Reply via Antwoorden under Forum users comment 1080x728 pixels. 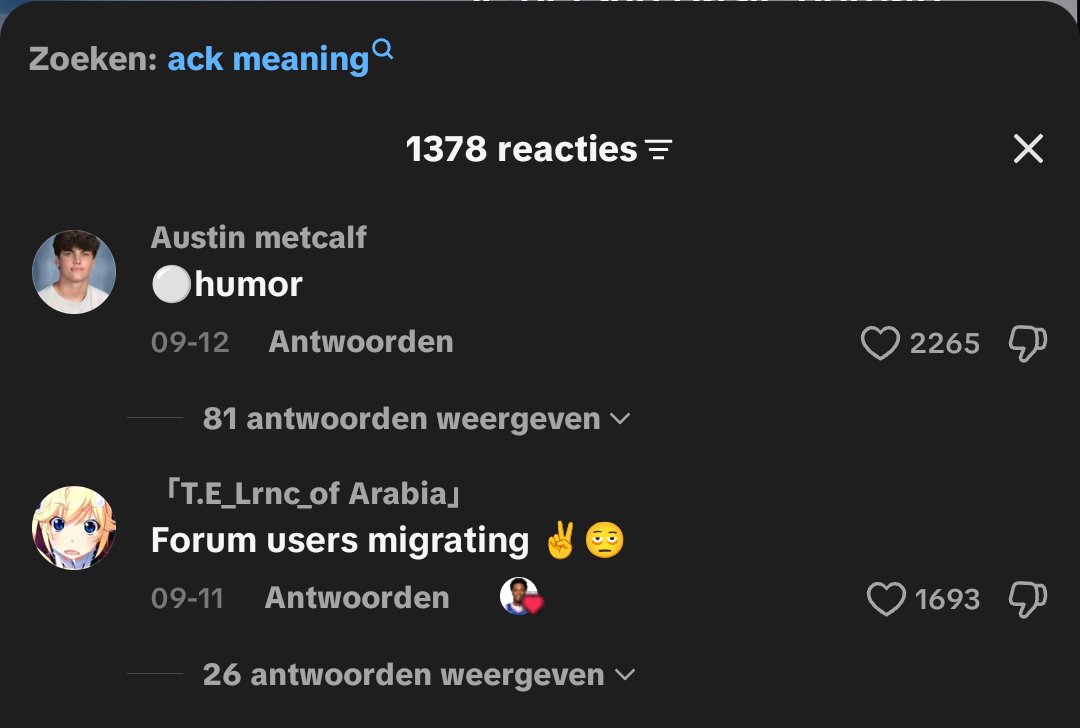click(357, 598)
